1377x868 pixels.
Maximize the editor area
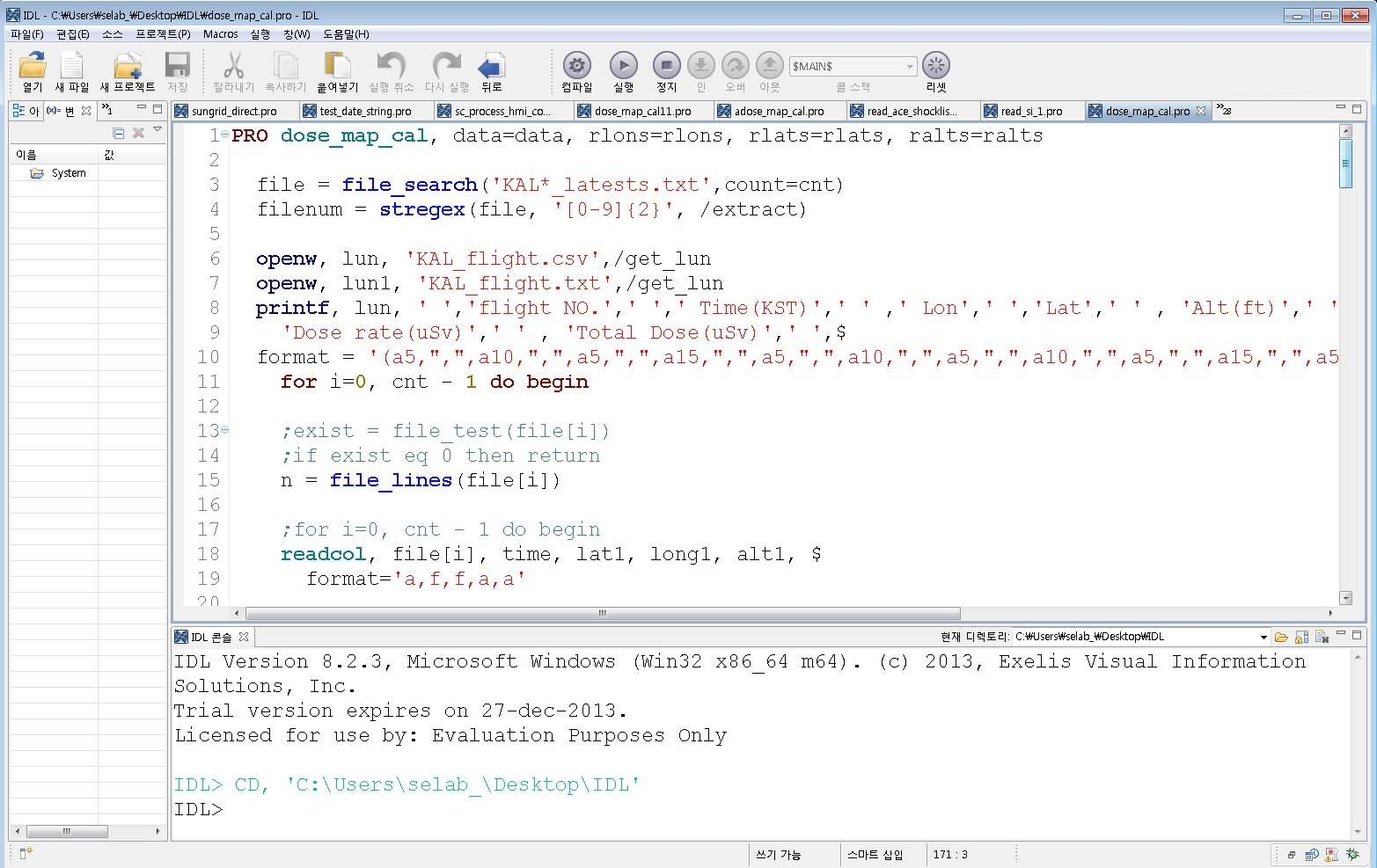pyautogui.click(x=1357, y=109)
